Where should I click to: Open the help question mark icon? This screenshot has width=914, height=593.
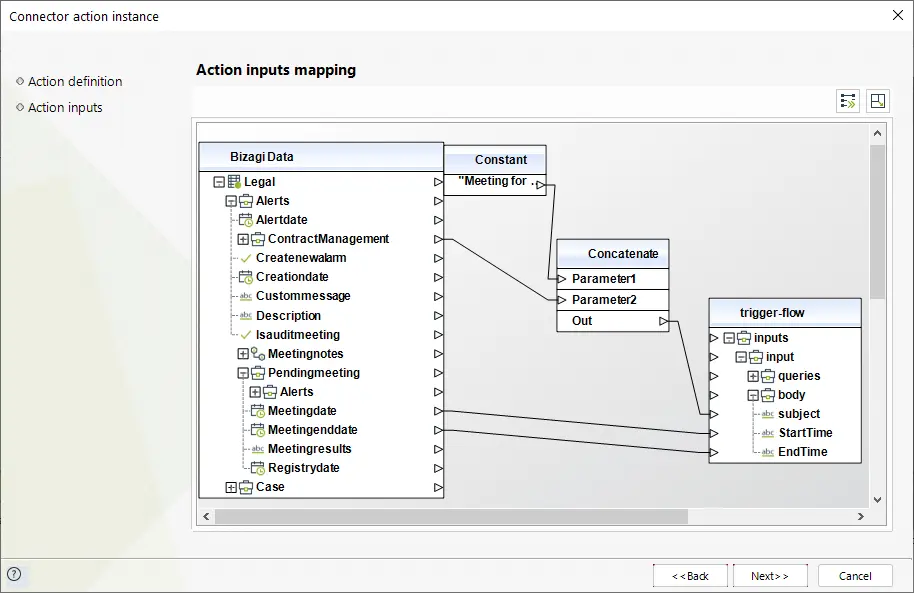coord(14,574)
